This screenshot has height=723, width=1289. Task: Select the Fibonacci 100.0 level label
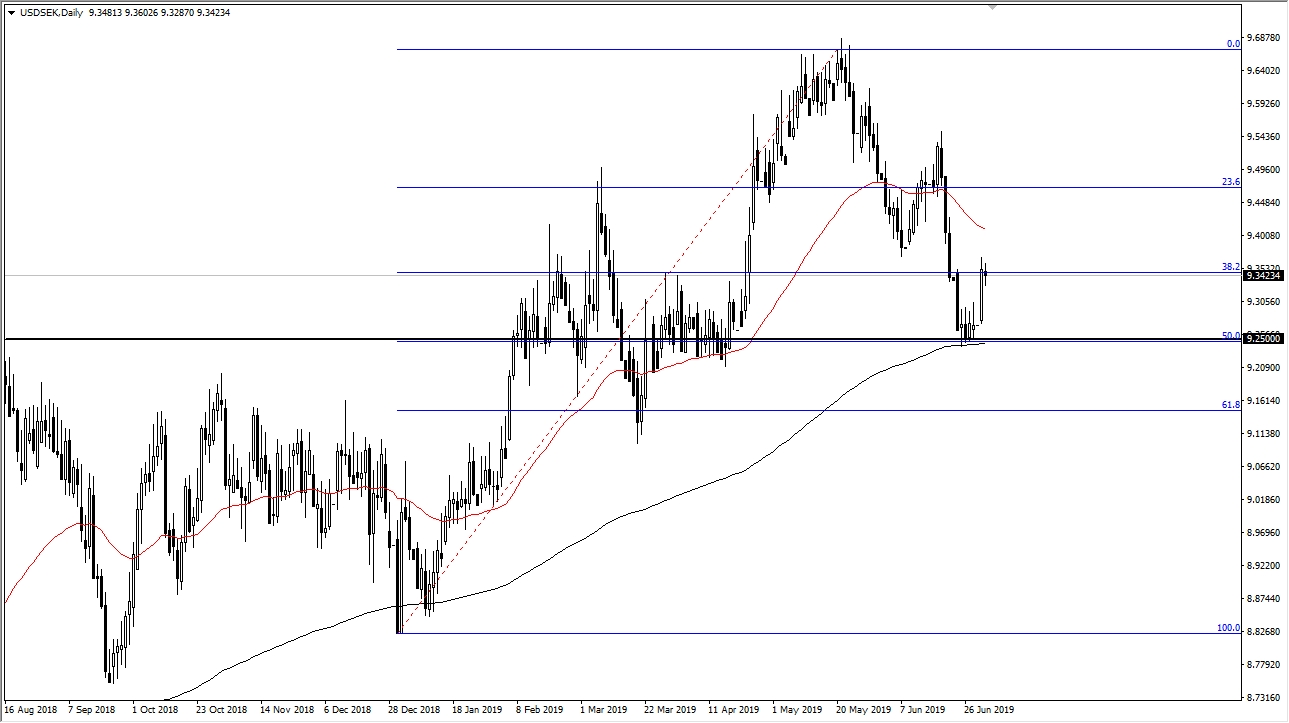point(1228,628)
